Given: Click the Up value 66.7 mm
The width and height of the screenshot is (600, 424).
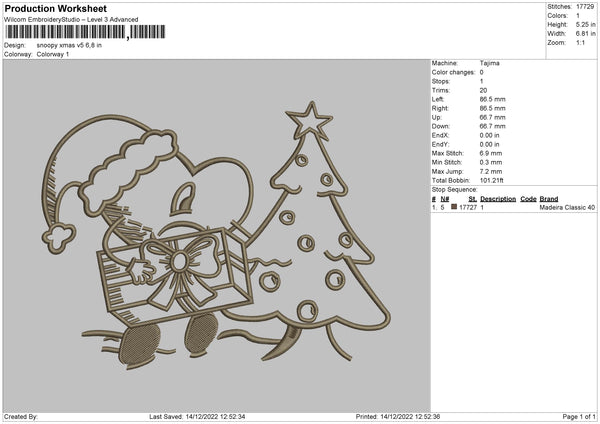Looking at the screenshot, I should pos(492,117).
